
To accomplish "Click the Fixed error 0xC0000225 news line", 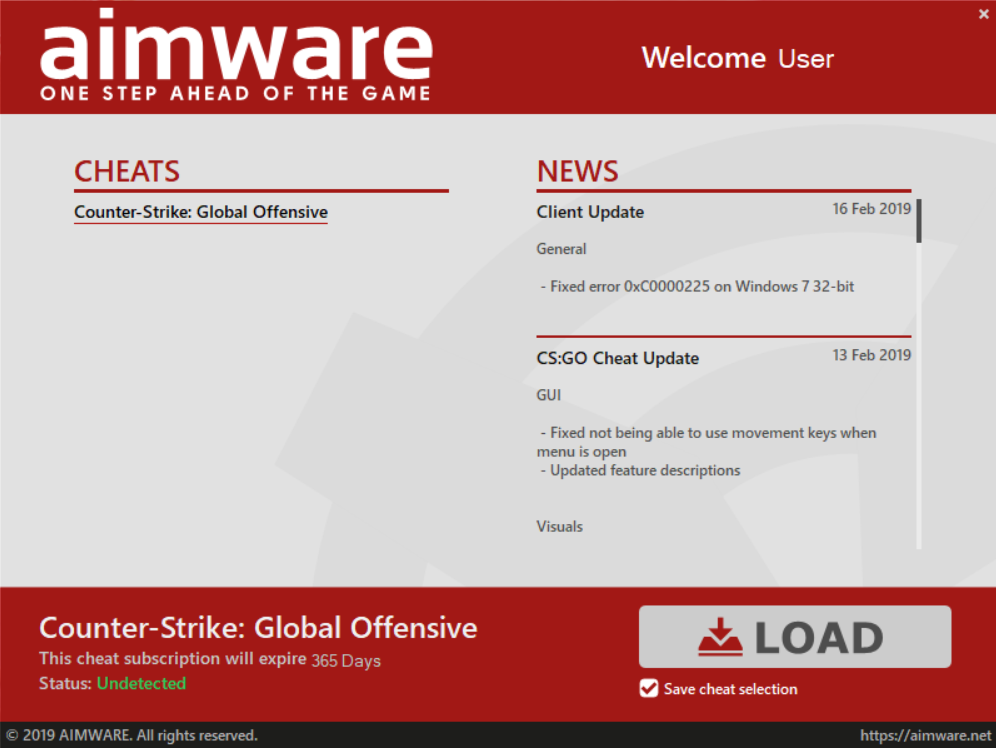I will coord(697,286).
